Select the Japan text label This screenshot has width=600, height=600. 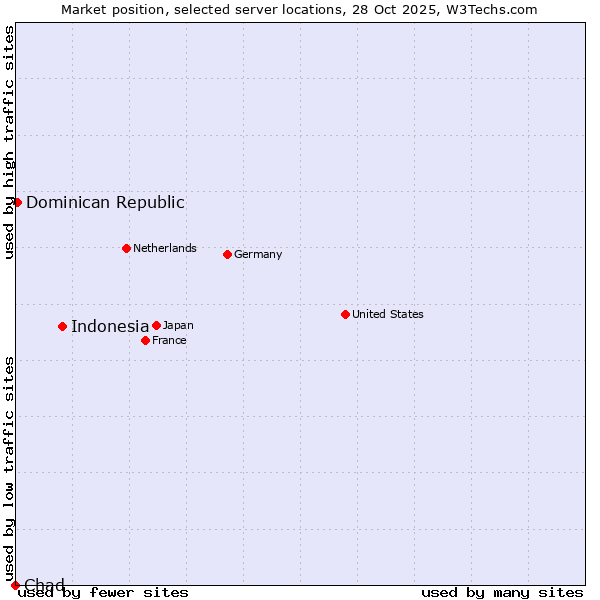point(178,325)
